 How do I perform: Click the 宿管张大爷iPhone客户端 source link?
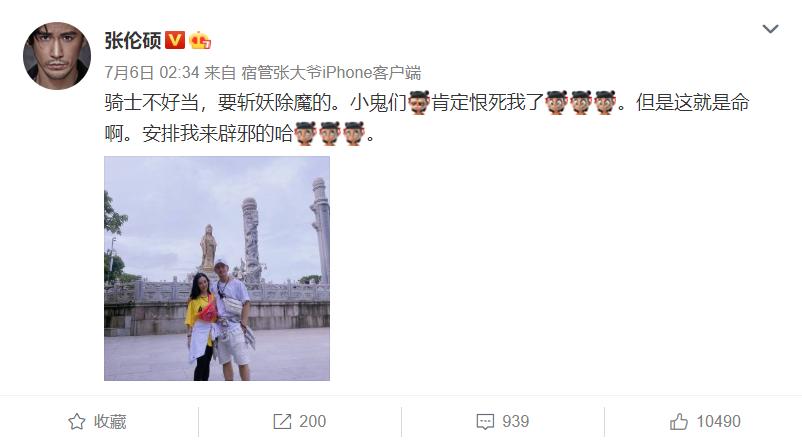click(x=331, y=73)
